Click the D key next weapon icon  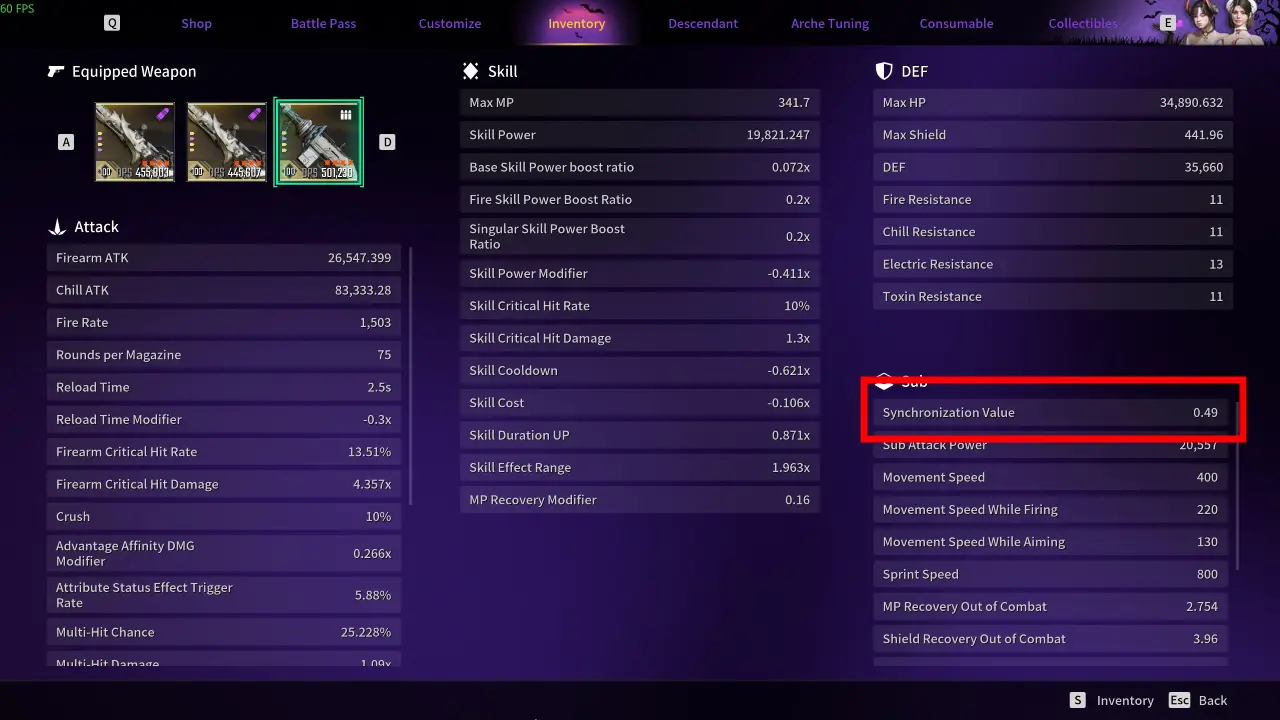pos(387,142)
